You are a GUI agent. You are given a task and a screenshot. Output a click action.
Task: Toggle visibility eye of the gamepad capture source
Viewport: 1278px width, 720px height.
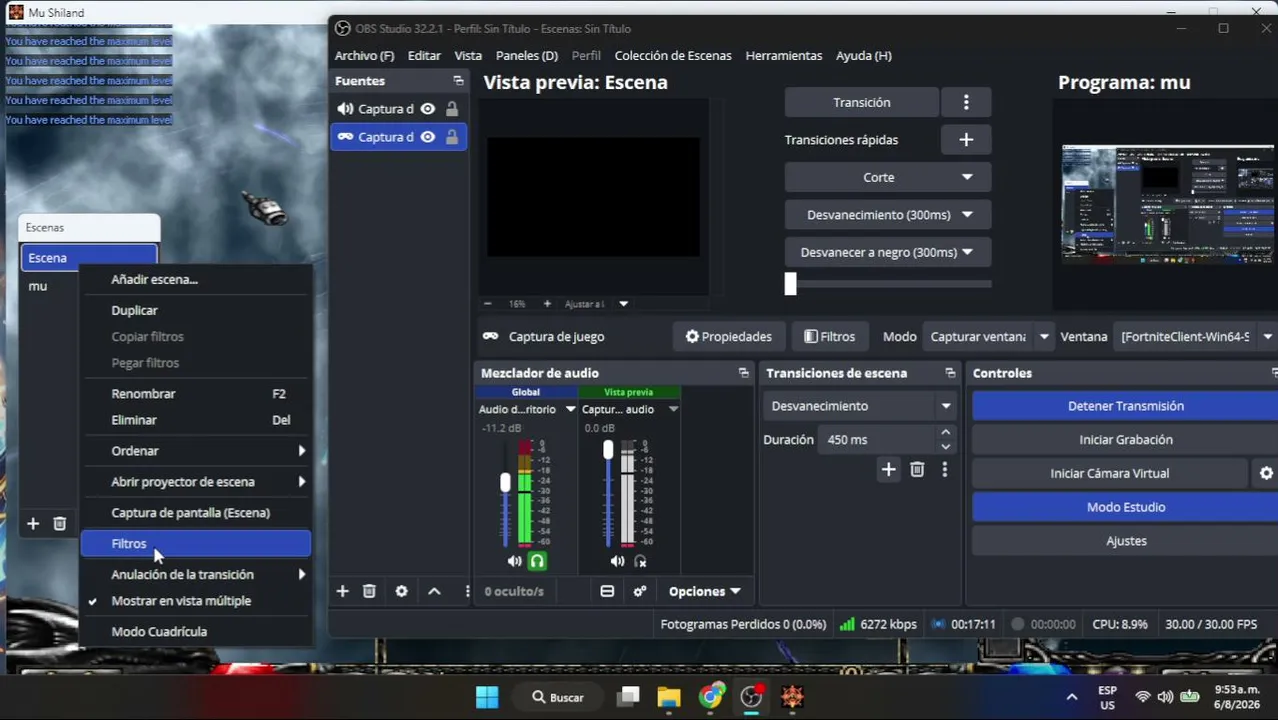427,137
